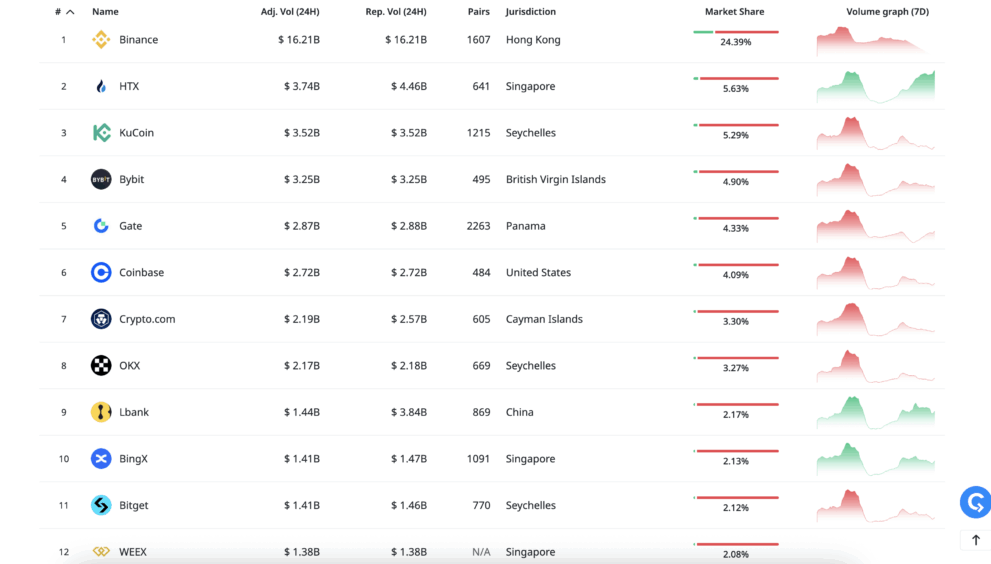The image size is (991, 564).
Task: Sort by the Pairs column header
Action: tap(478, 12)
